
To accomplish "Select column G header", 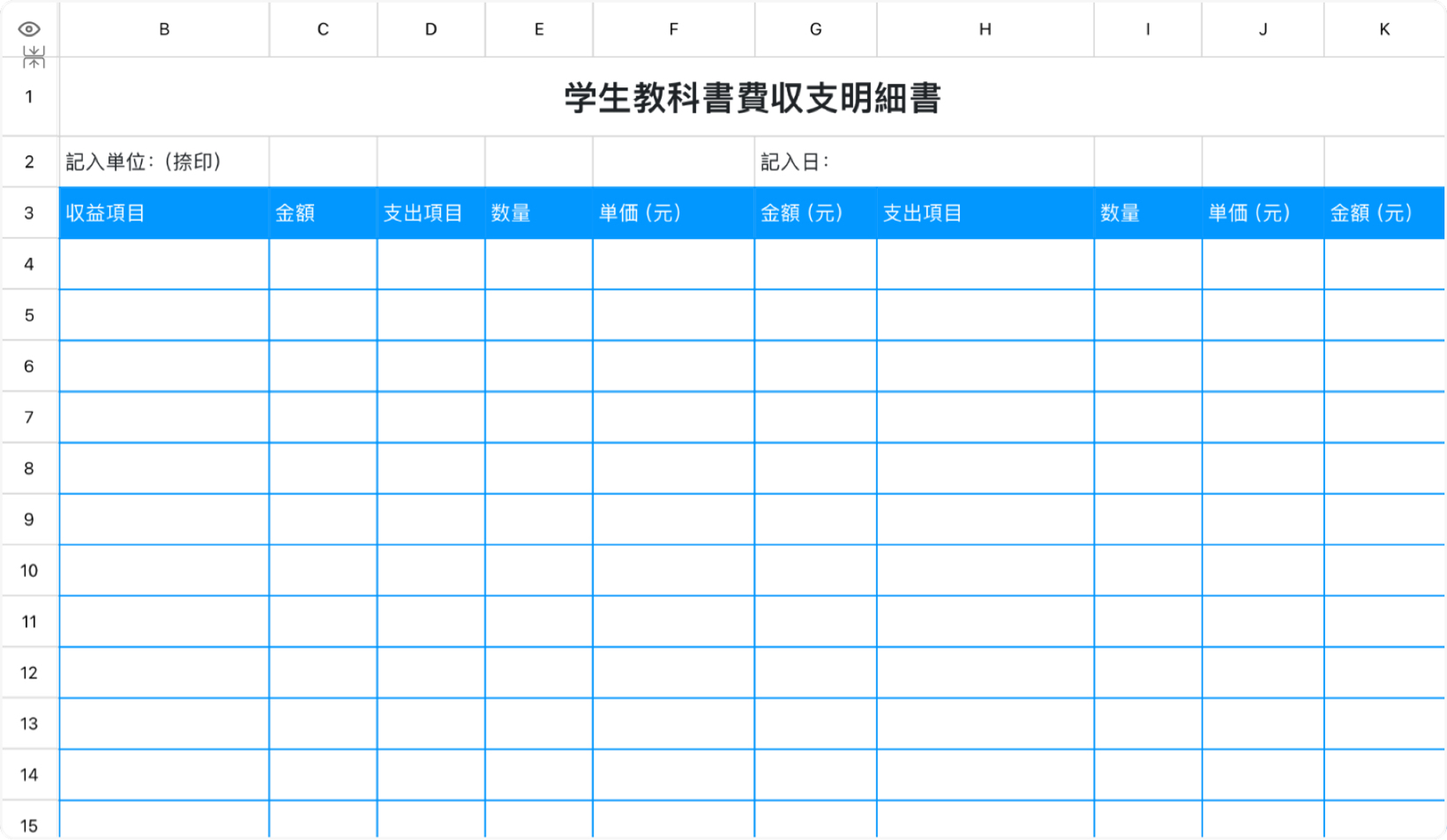I will tap(815, 29).
